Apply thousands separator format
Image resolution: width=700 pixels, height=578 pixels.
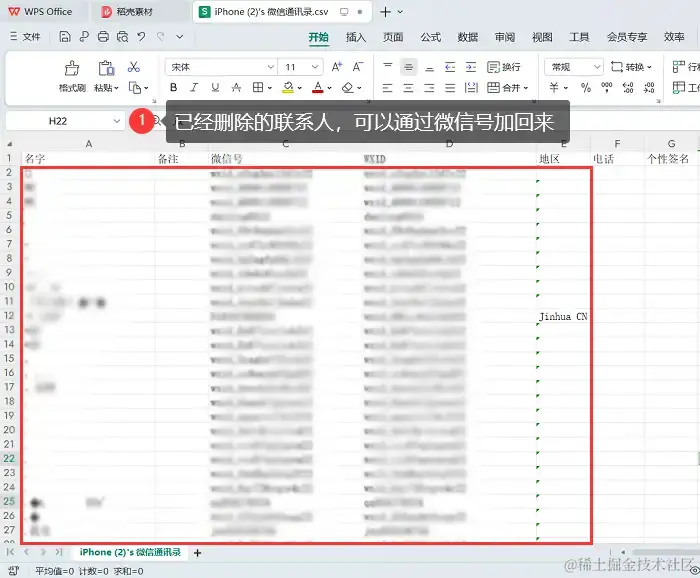607,87
